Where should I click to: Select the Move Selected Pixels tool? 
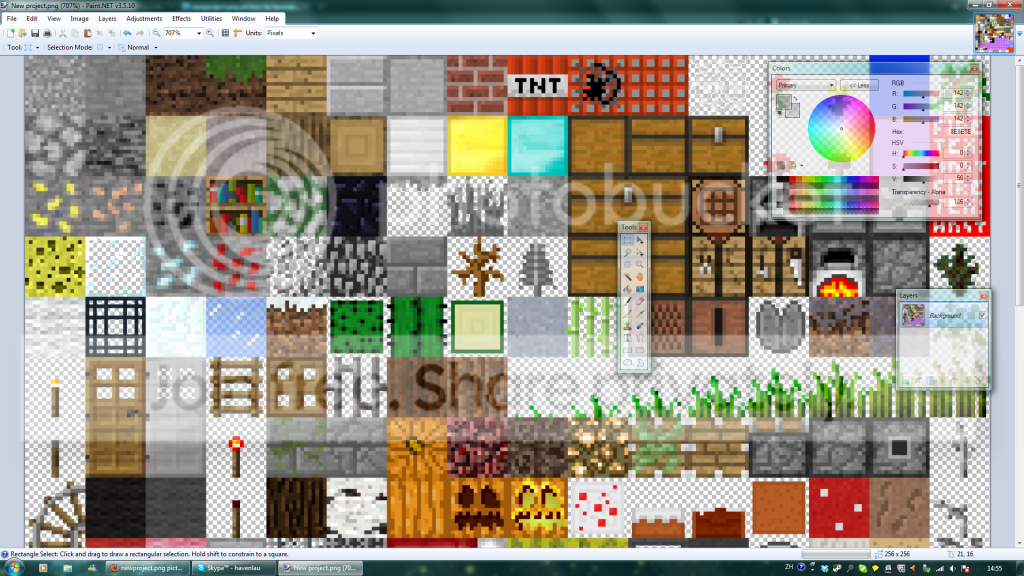[x=640, y=241]
